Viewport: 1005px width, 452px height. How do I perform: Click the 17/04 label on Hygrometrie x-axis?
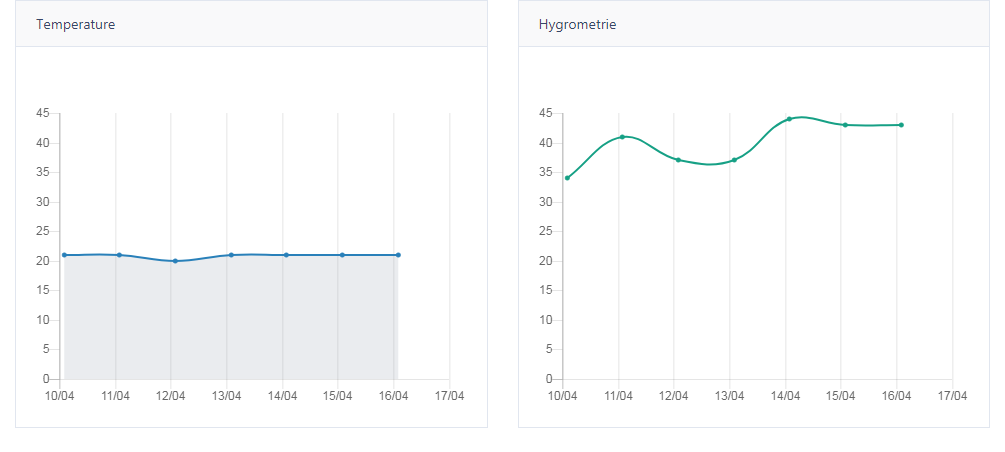tap(952, 396)
